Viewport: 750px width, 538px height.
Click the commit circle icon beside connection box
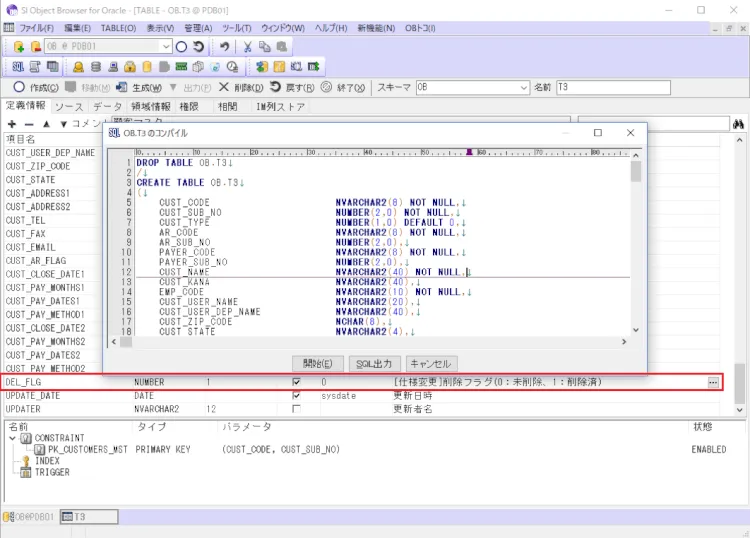click(x=181, y=46)
